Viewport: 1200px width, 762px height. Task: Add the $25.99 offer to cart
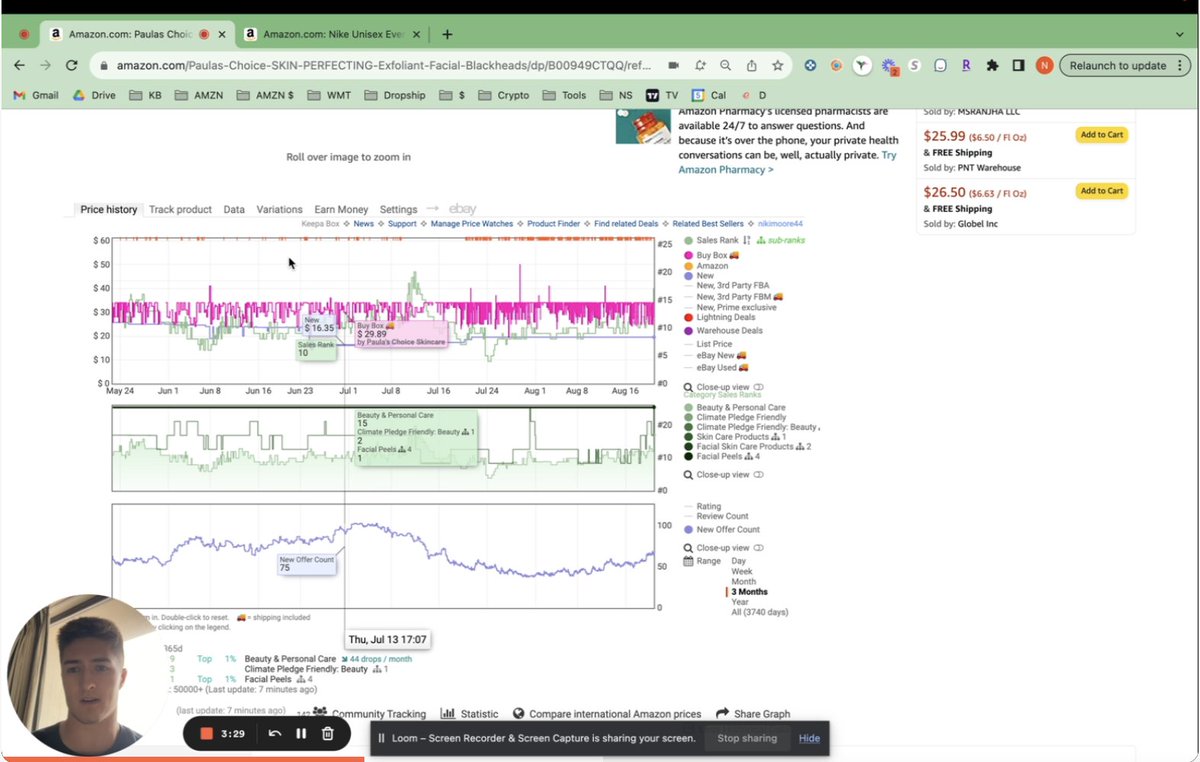(x=1101, y=135)
